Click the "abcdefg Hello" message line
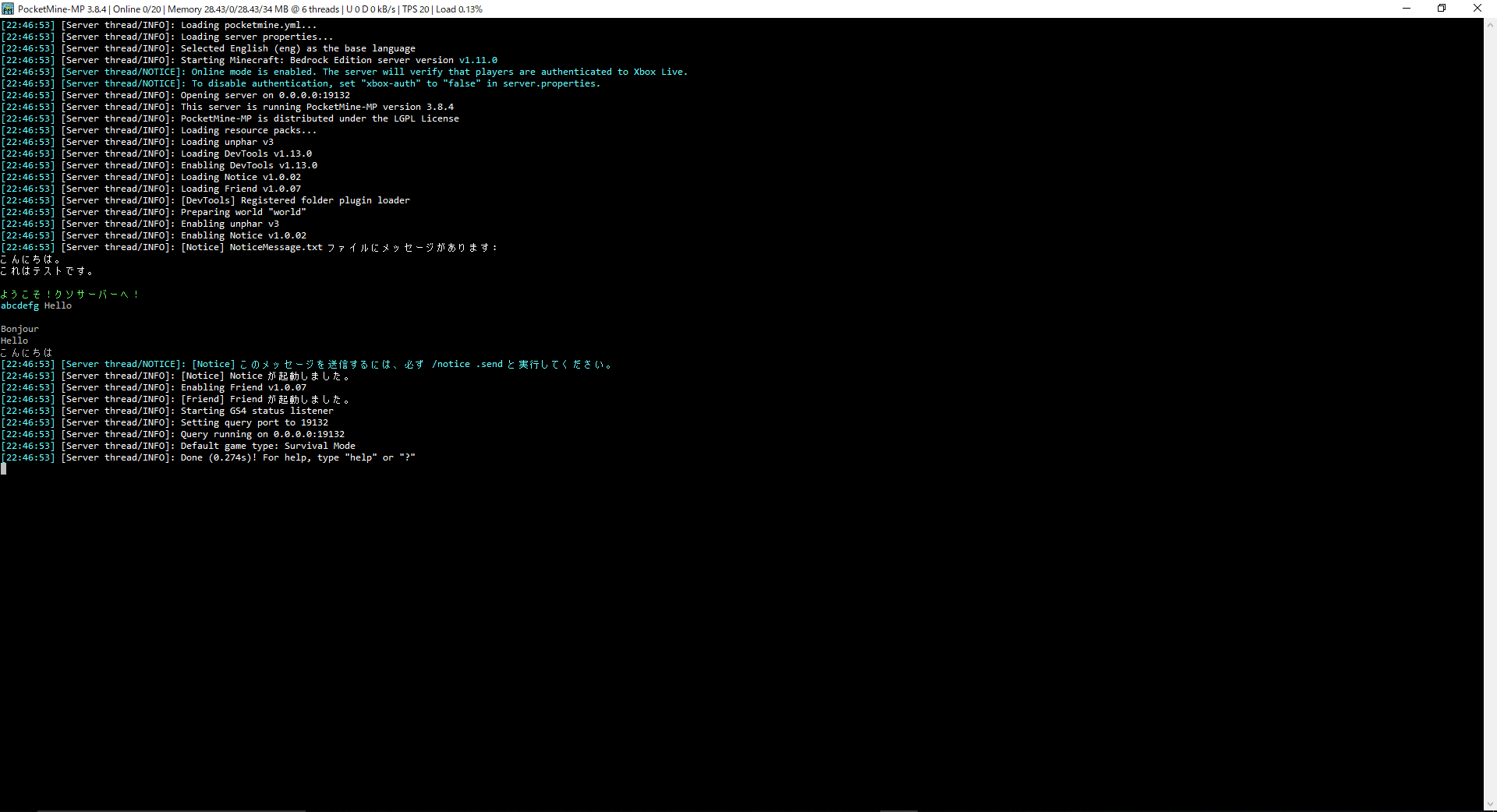1497x812 pixels. [37, 305]
